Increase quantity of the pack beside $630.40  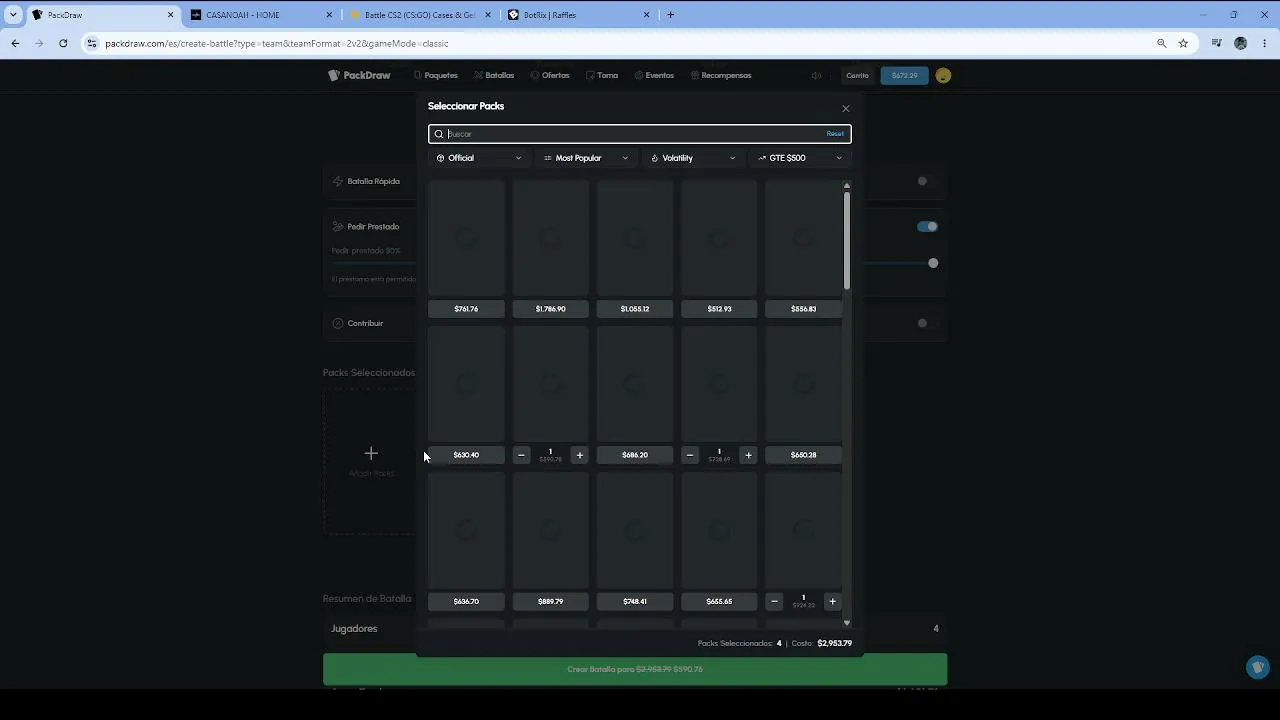pos(579,455)
